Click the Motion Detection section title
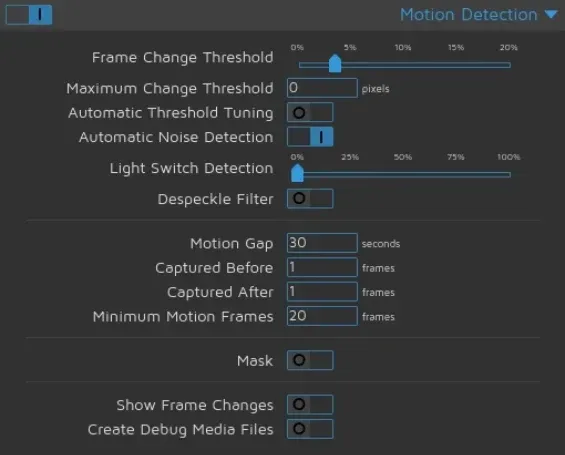 (x=468, y=15)
